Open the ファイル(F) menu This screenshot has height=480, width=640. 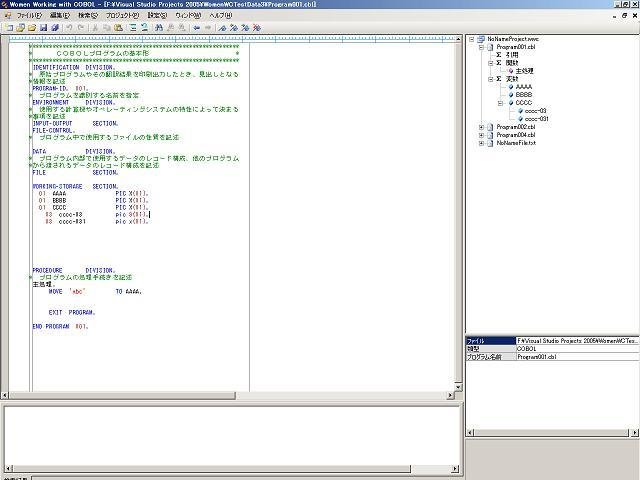point(29,16)
